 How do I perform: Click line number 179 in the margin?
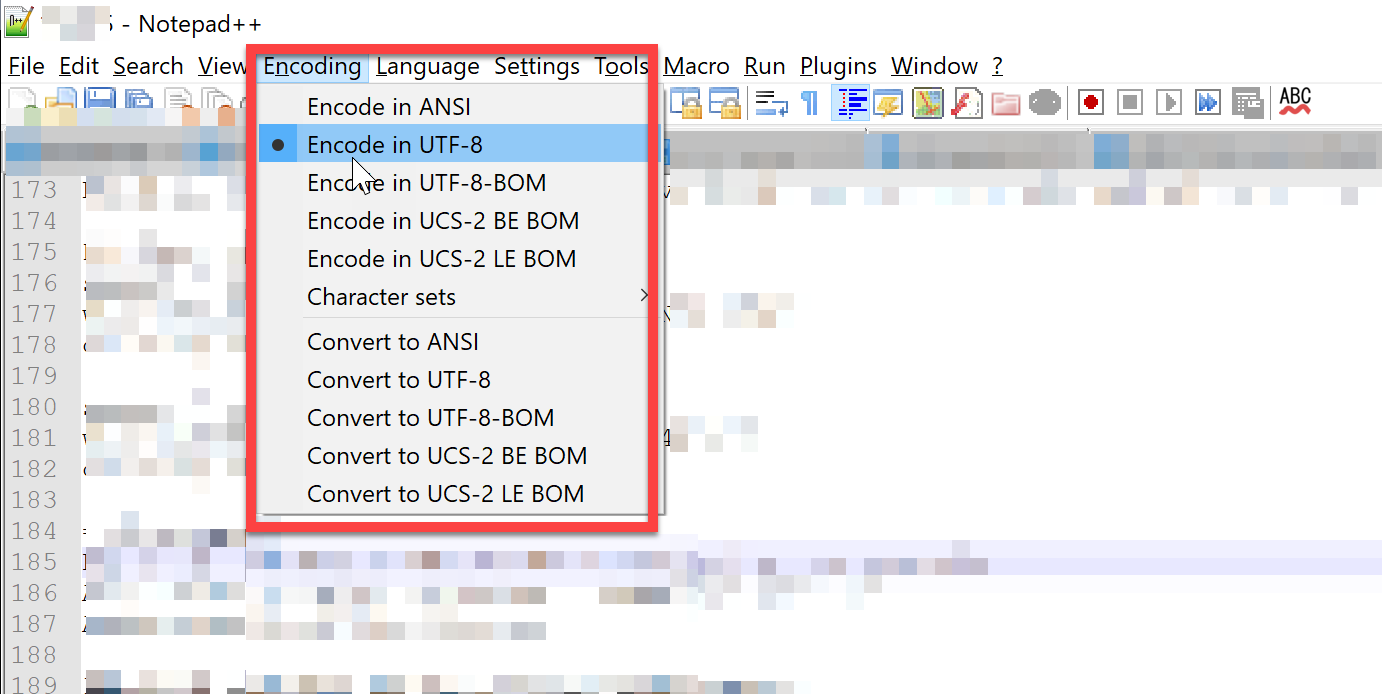point(35,376)
